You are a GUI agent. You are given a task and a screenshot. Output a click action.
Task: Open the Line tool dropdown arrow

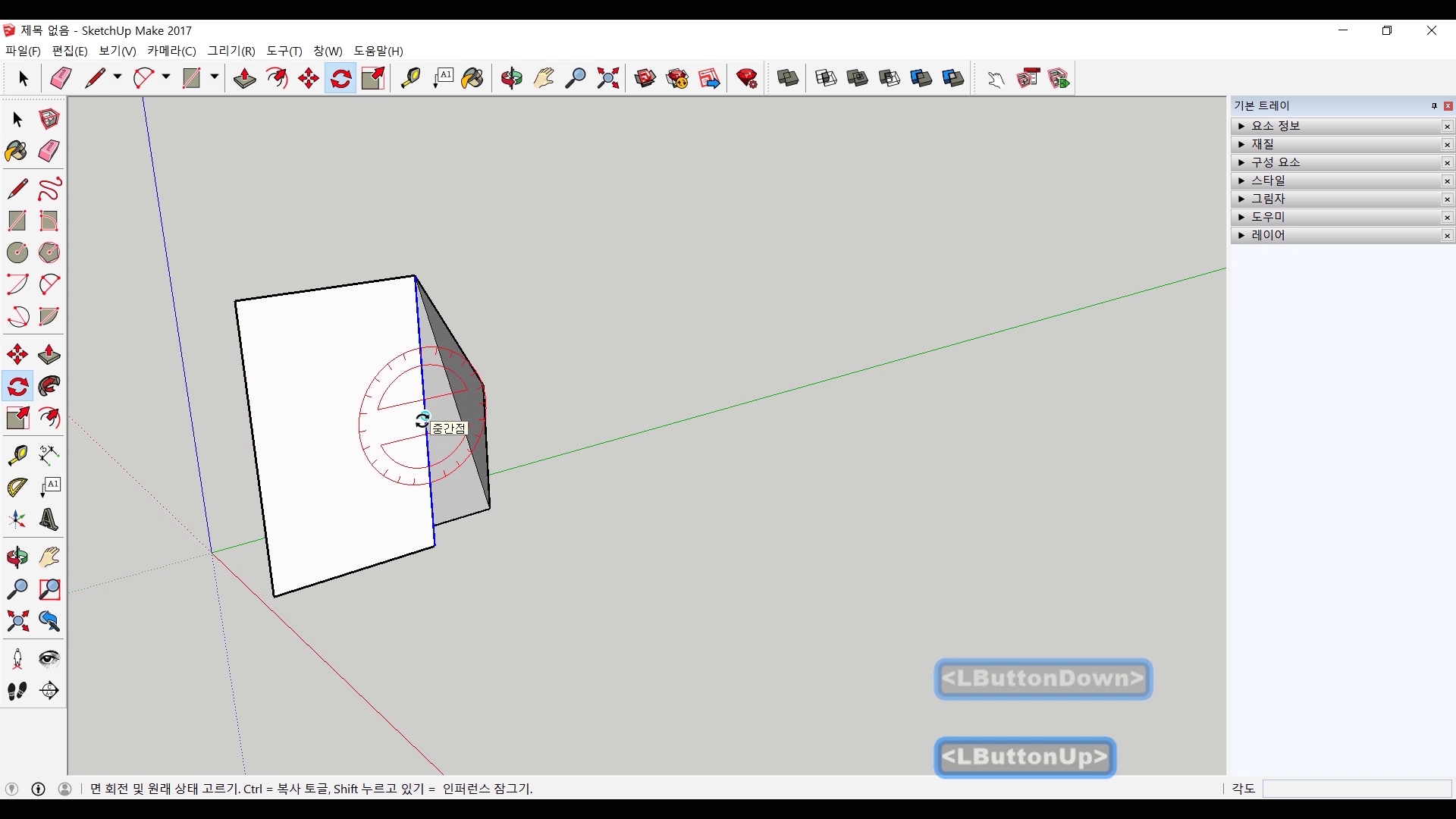coord(118,77)
